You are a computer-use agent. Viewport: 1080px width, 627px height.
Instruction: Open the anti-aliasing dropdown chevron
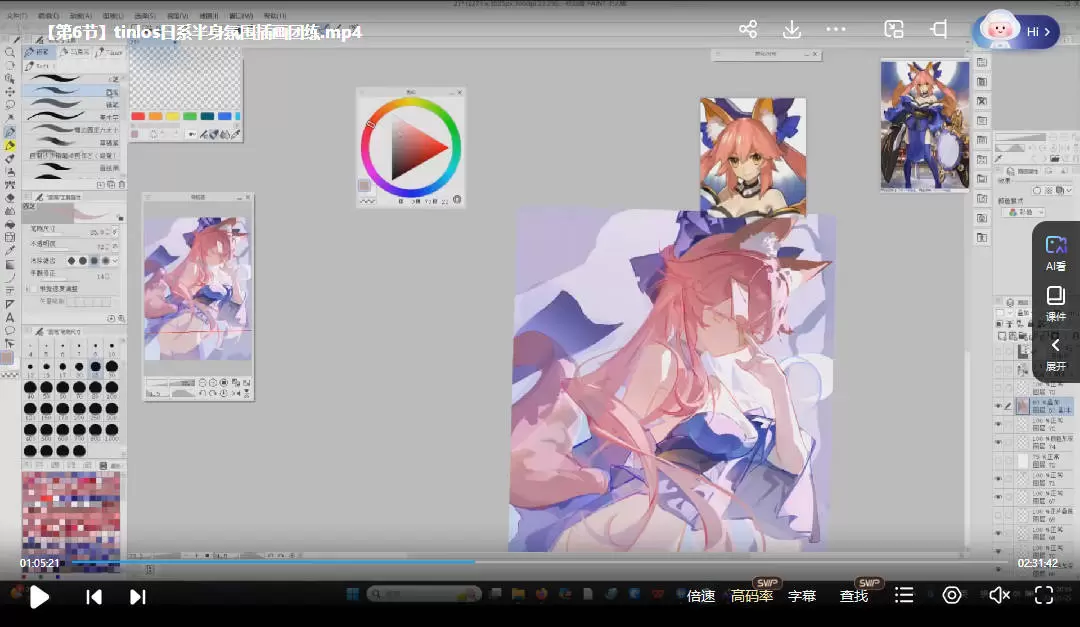[x=115, y=261]
